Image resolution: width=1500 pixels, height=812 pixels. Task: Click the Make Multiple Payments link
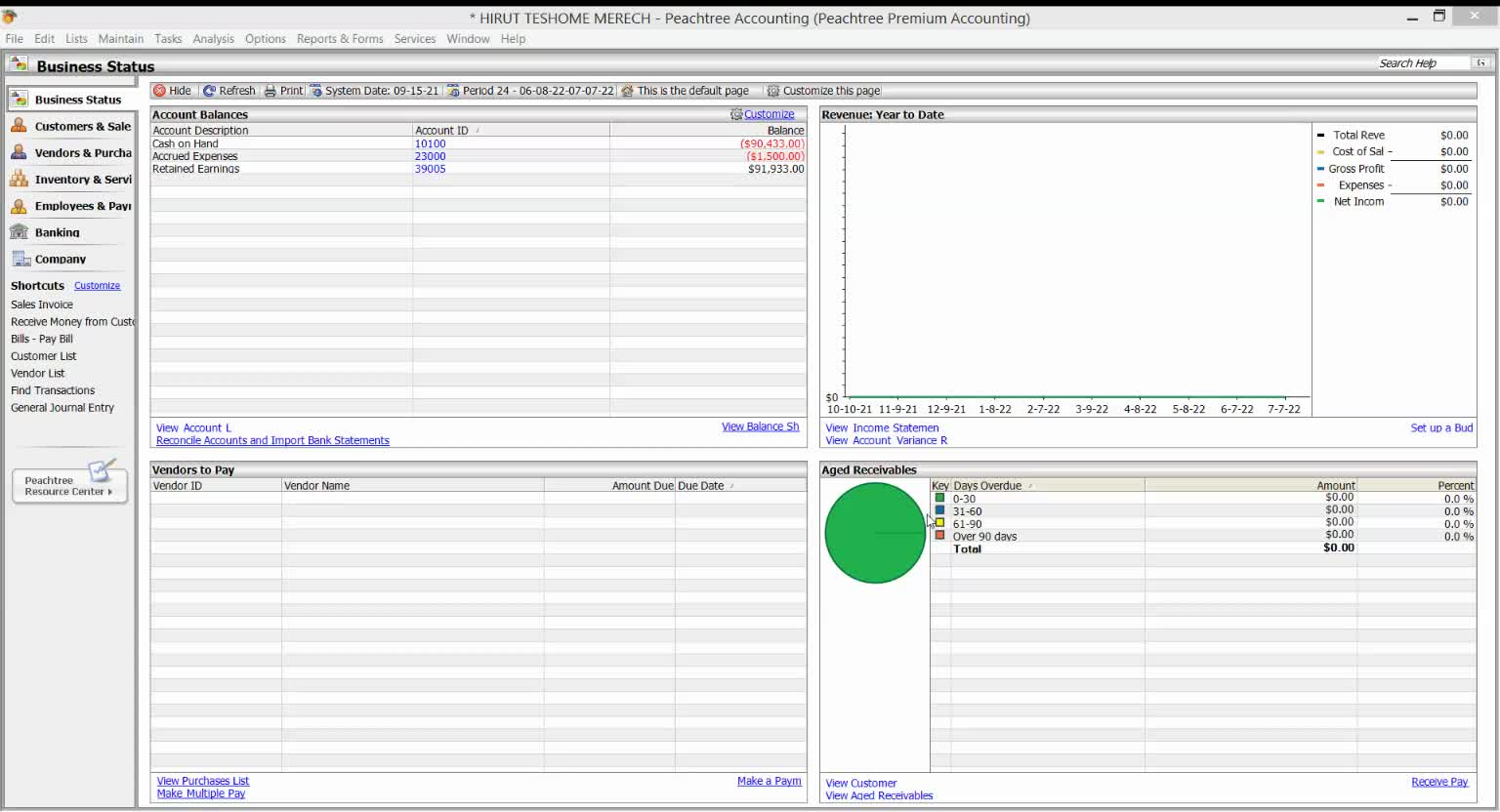201,793
